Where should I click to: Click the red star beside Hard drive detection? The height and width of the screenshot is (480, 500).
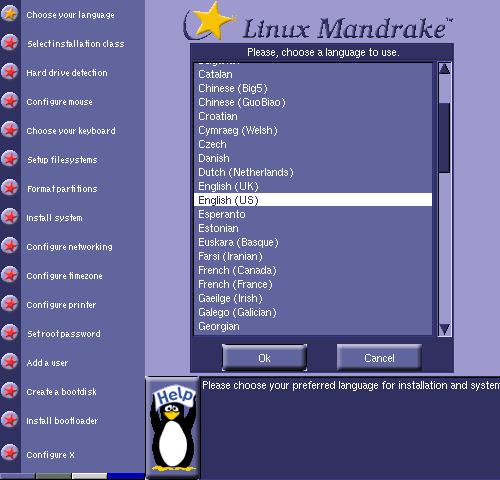(x=10, y=72)
